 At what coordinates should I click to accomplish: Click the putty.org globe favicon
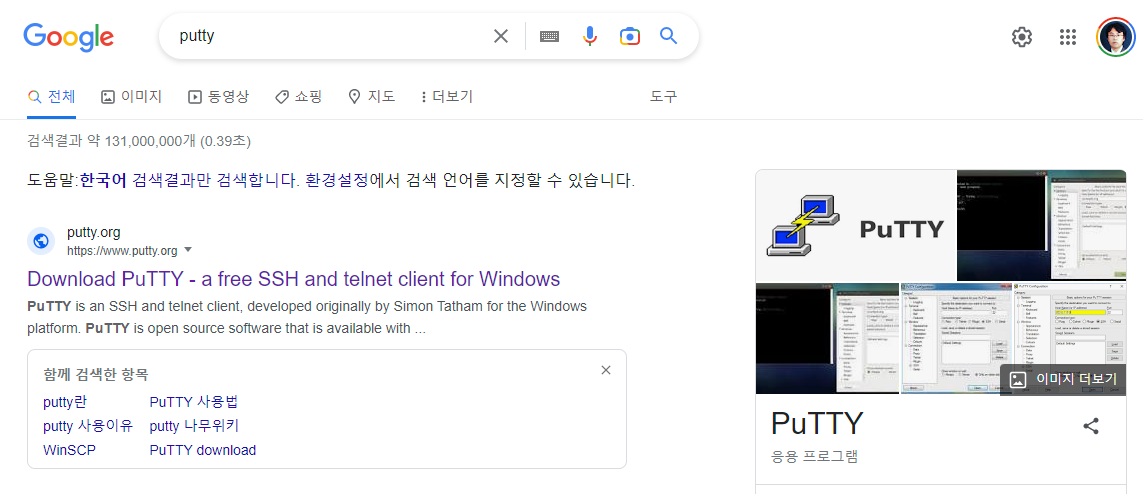click(x=41, y=241)
